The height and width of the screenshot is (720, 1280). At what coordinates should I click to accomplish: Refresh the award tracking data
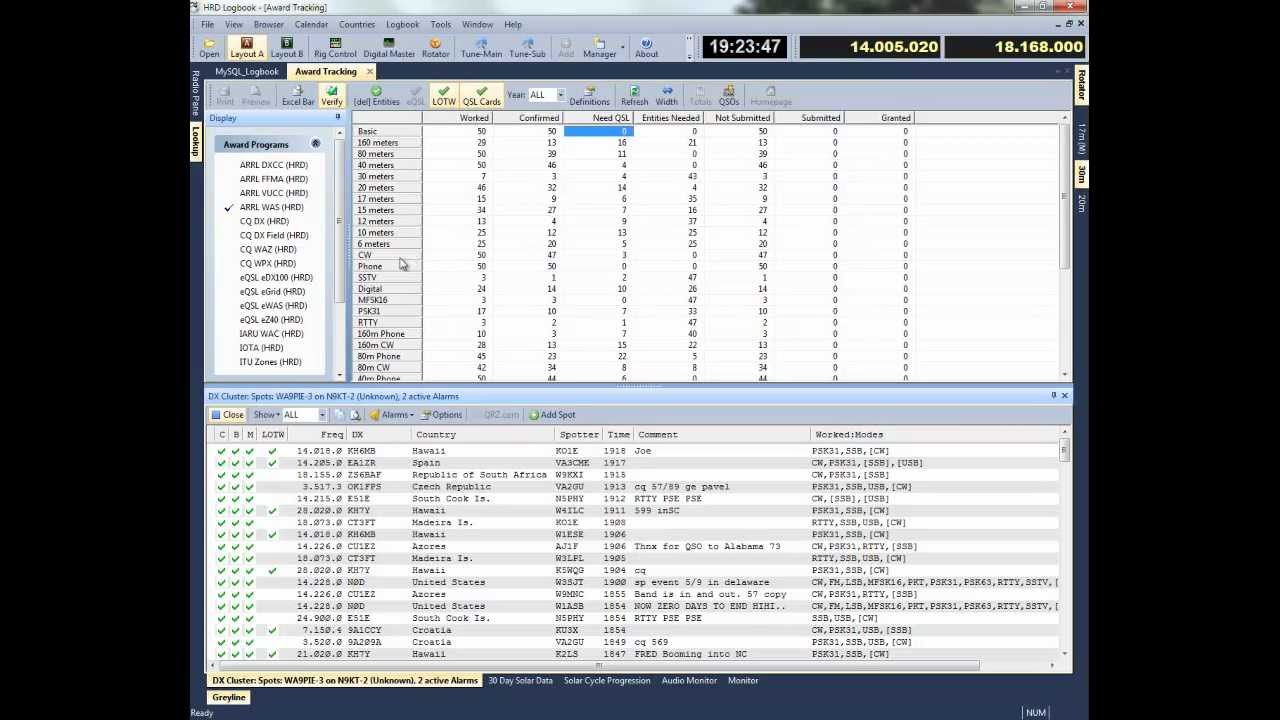click(x=634, y=96)
